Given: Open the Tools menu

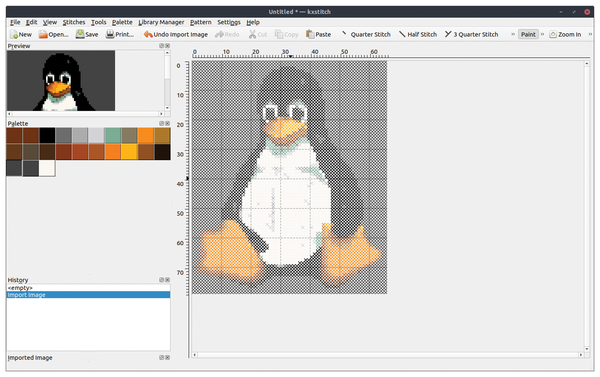Looking at the screenshot, I should coord(98,22).
